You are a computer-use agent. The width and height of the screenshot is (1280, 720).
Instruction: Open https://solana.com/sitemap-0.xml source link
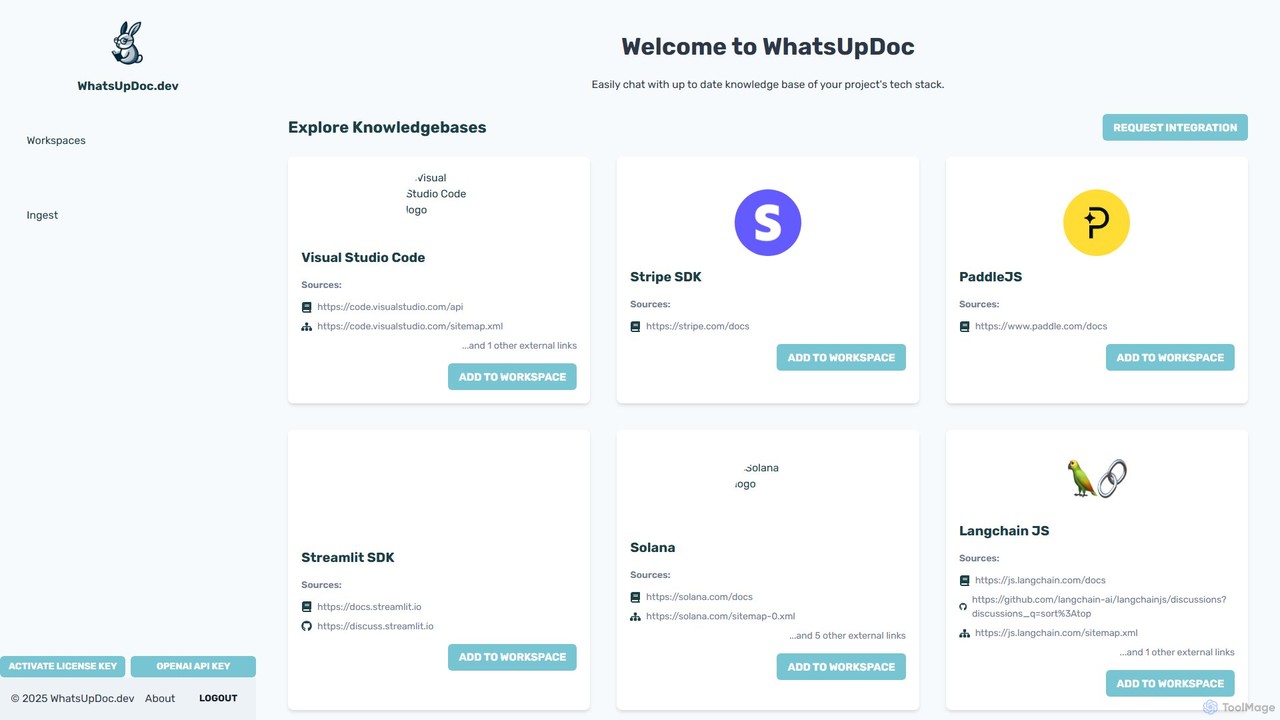point(721,616)
